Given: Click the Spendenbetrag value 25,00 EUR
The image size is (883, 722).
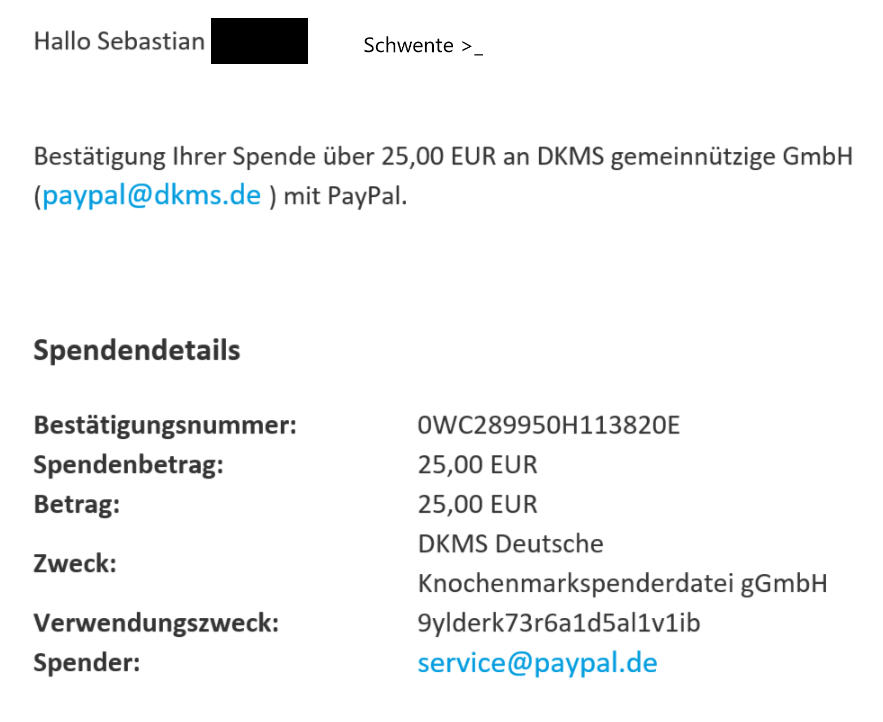Looking at the screenshot, I should tap(478, 465).
